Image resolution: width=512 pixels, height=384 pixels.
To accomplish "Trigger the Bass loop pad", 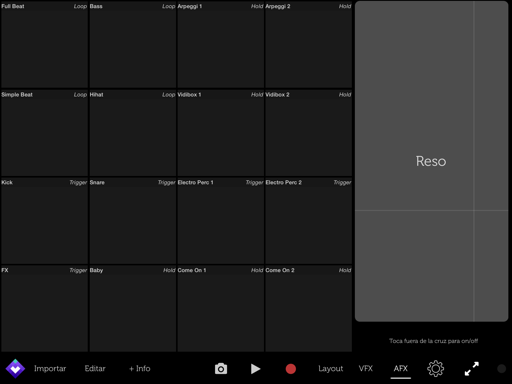I will pyautogui.click(x=133, y=45).
